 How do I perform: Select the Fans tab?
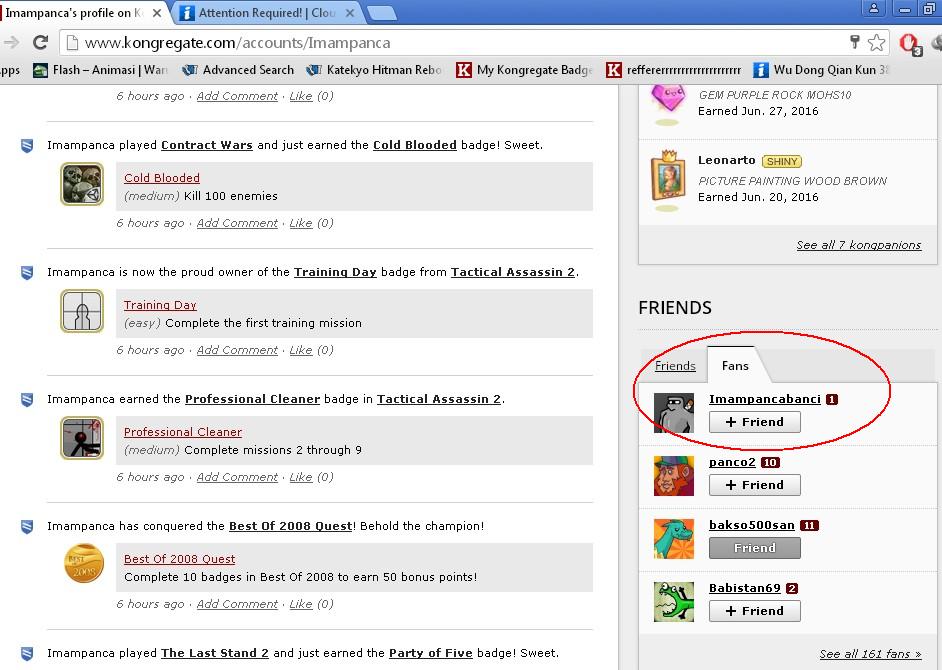(735, 365)
